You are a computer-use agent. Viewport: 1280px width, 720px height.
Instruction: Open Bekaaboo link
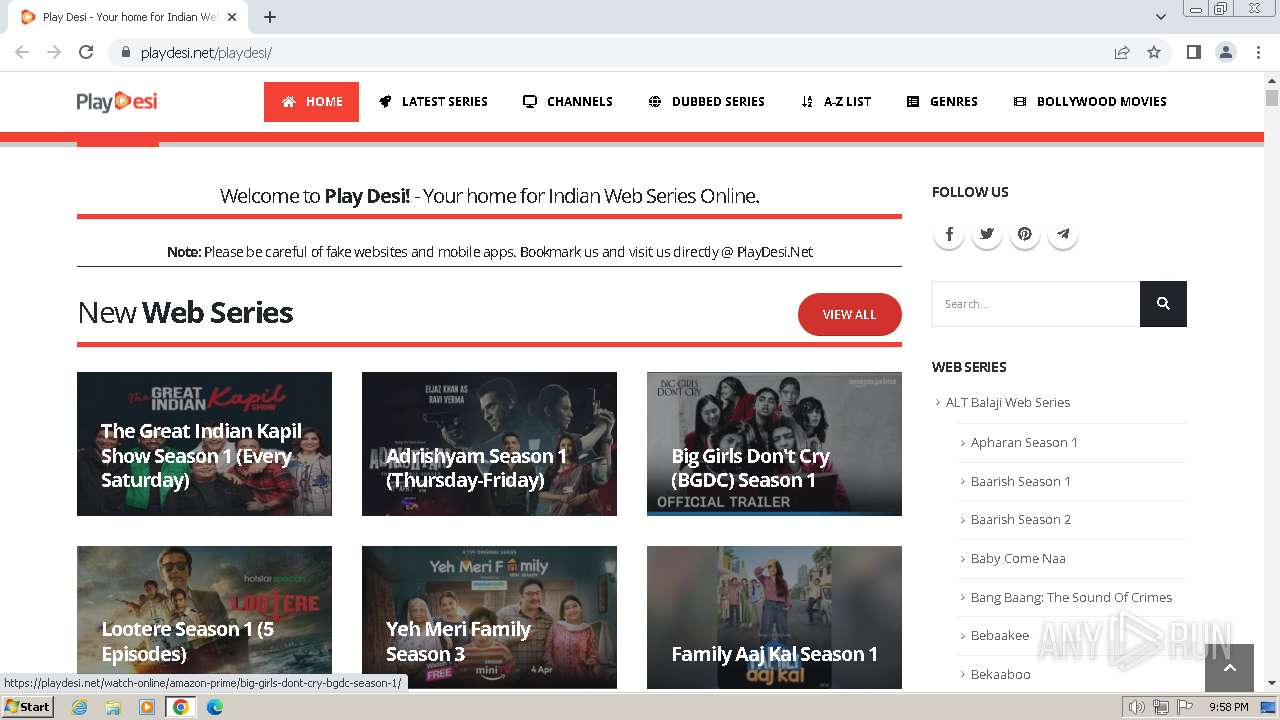[1000, 674]
